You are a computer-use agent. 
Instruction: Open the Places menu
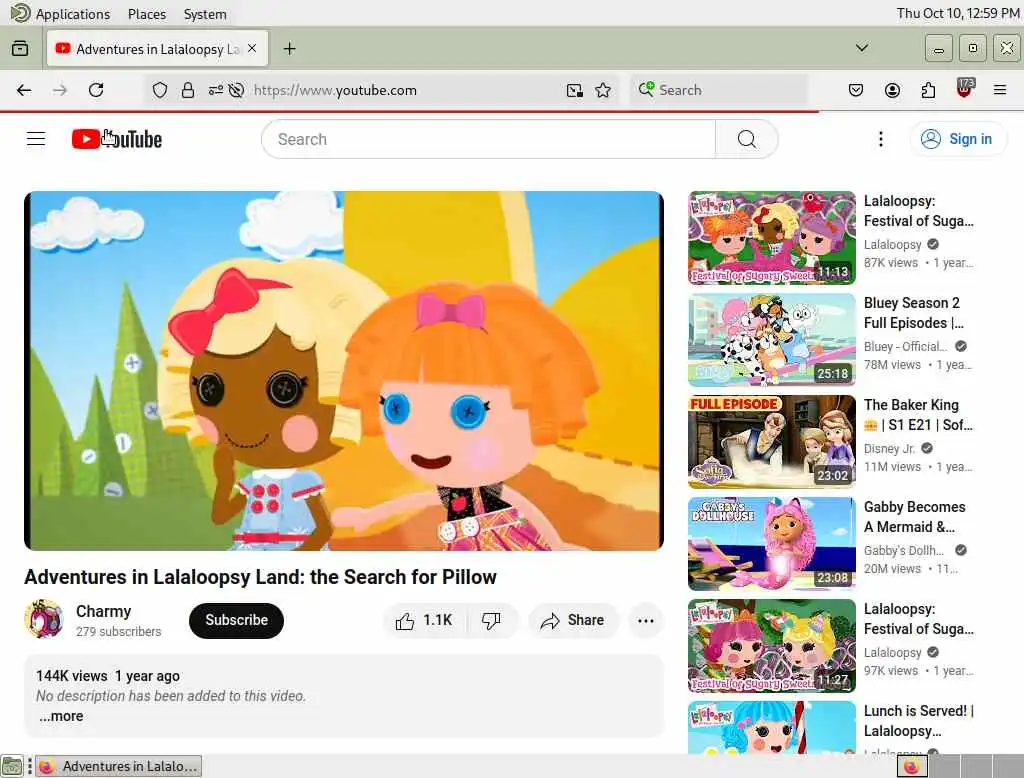(147, 14)
